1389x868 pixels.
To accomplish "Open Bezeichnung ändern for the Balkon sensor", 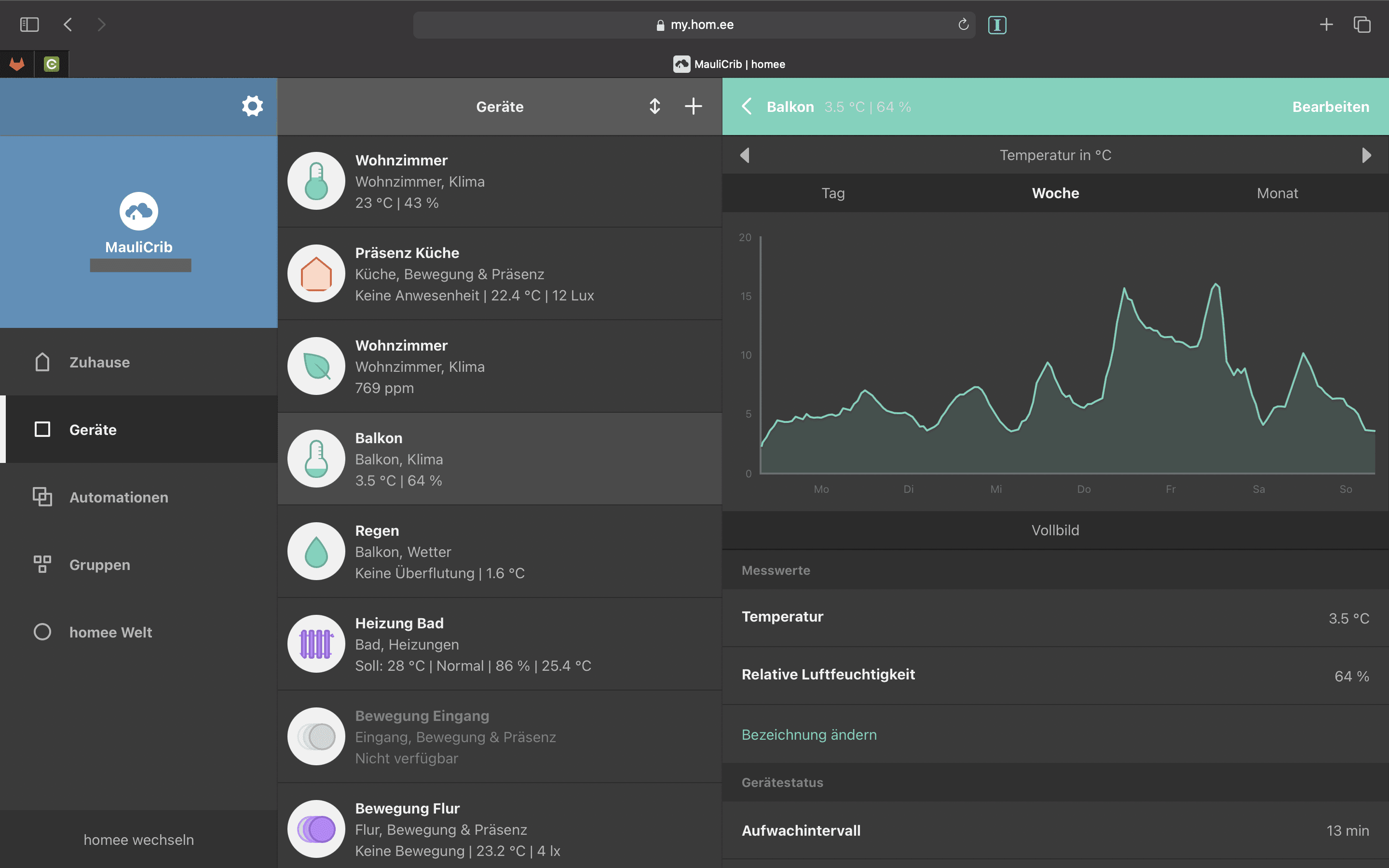I will click(x=809, y=734).
